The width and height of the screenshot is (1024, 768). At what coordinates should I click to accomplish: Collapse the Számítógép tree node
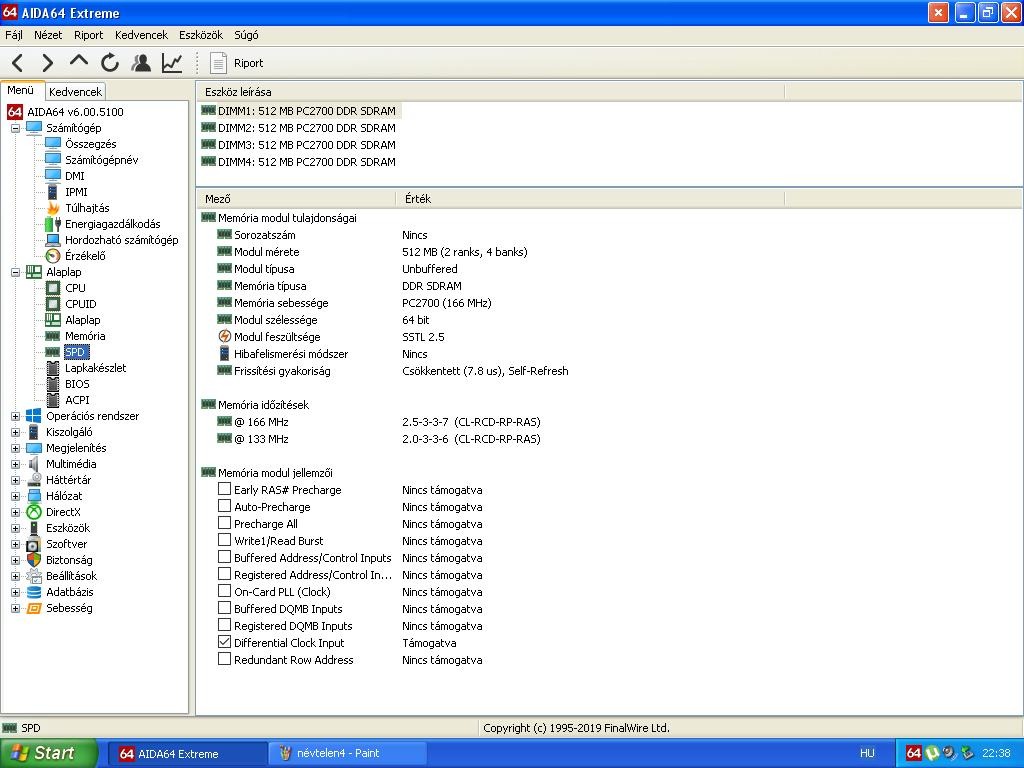click(x=15, y=128)
